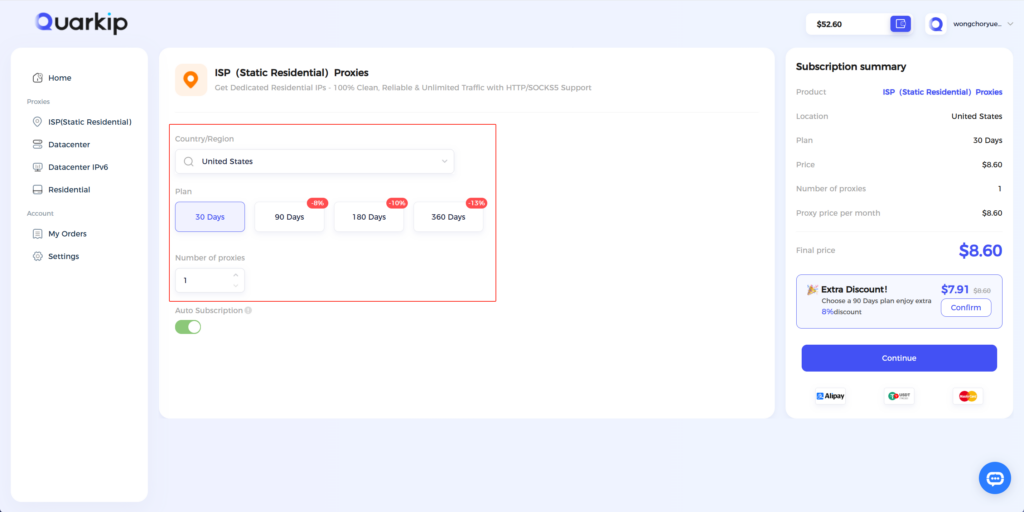Click the Quarkip logo

coord(82,23)
